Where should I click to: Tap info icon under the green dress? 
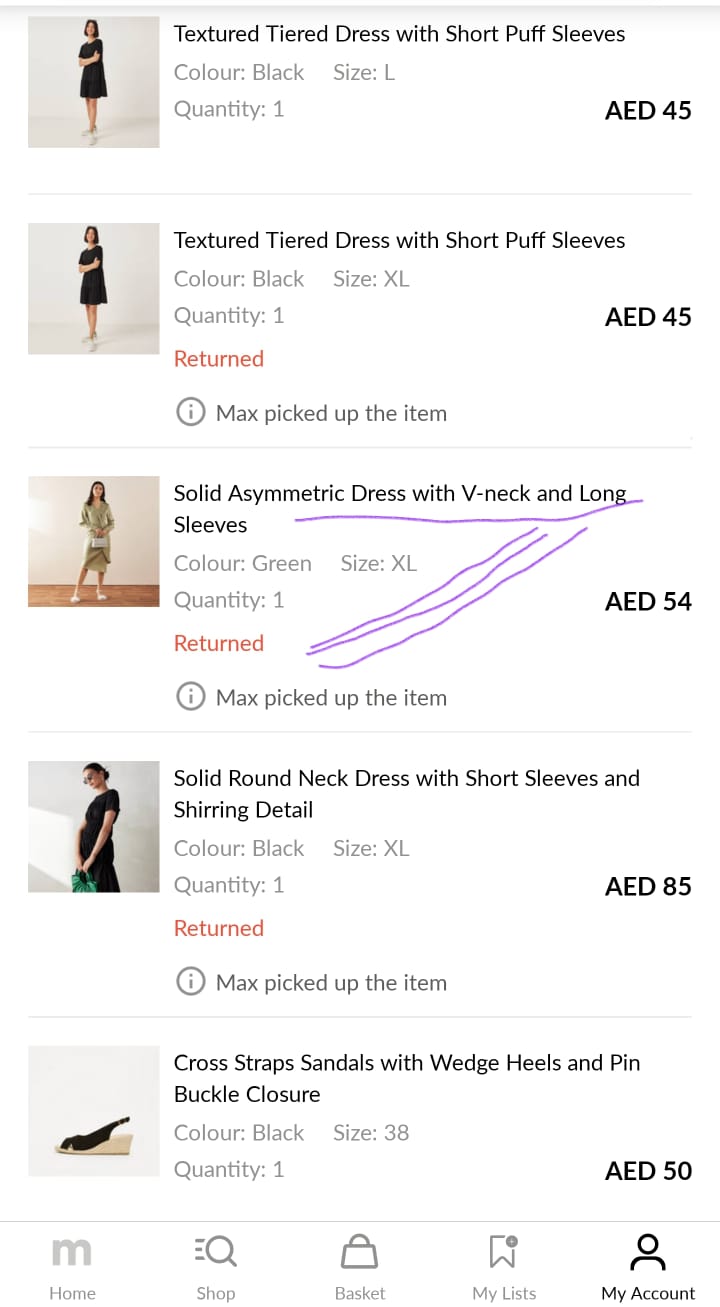[190, 697]
